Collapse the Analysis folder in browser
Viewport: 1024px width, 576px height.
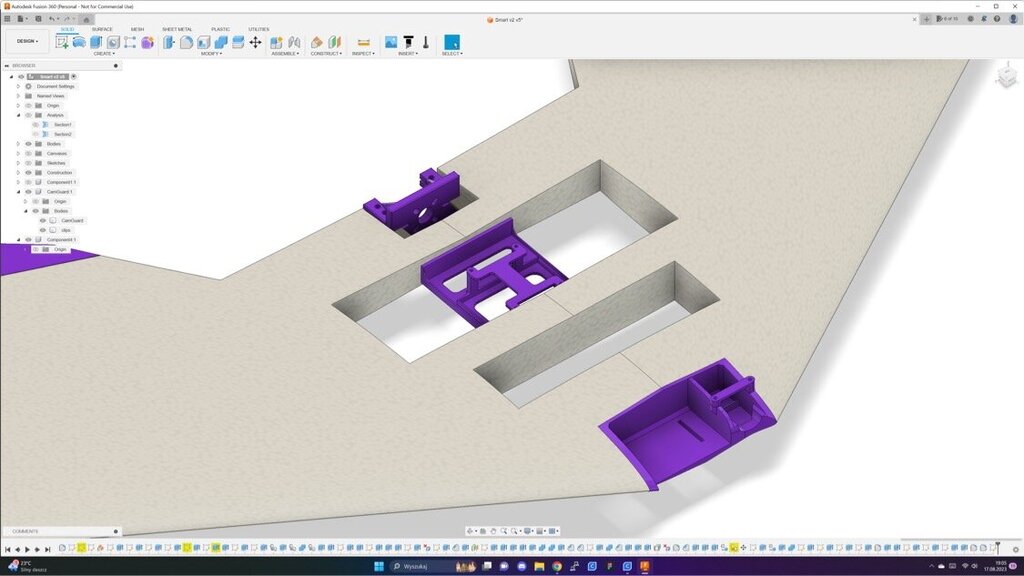click(18, 115)
